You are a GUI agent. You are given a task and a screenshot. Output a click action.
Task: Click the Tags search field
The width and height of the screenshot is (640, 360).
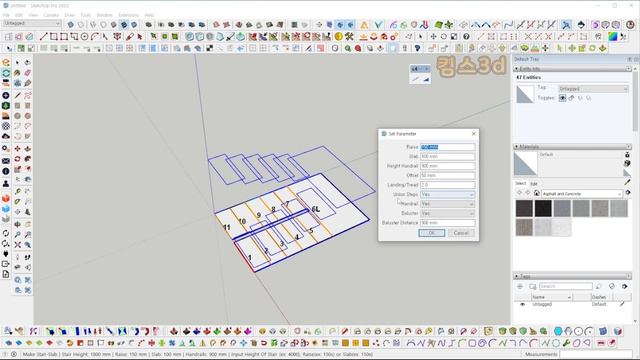click(565, 286)
